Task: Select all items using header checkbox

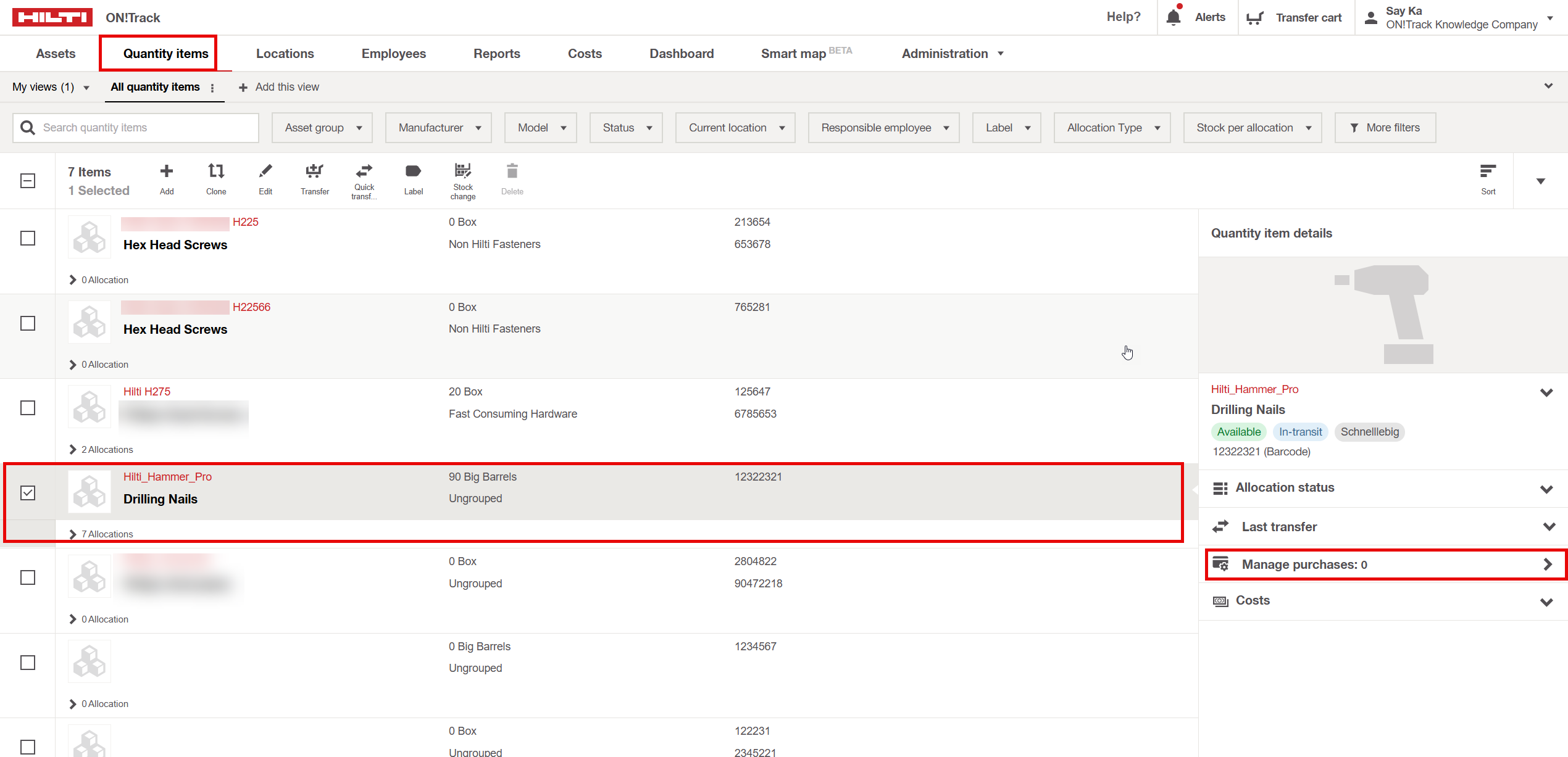Action: 28,181
